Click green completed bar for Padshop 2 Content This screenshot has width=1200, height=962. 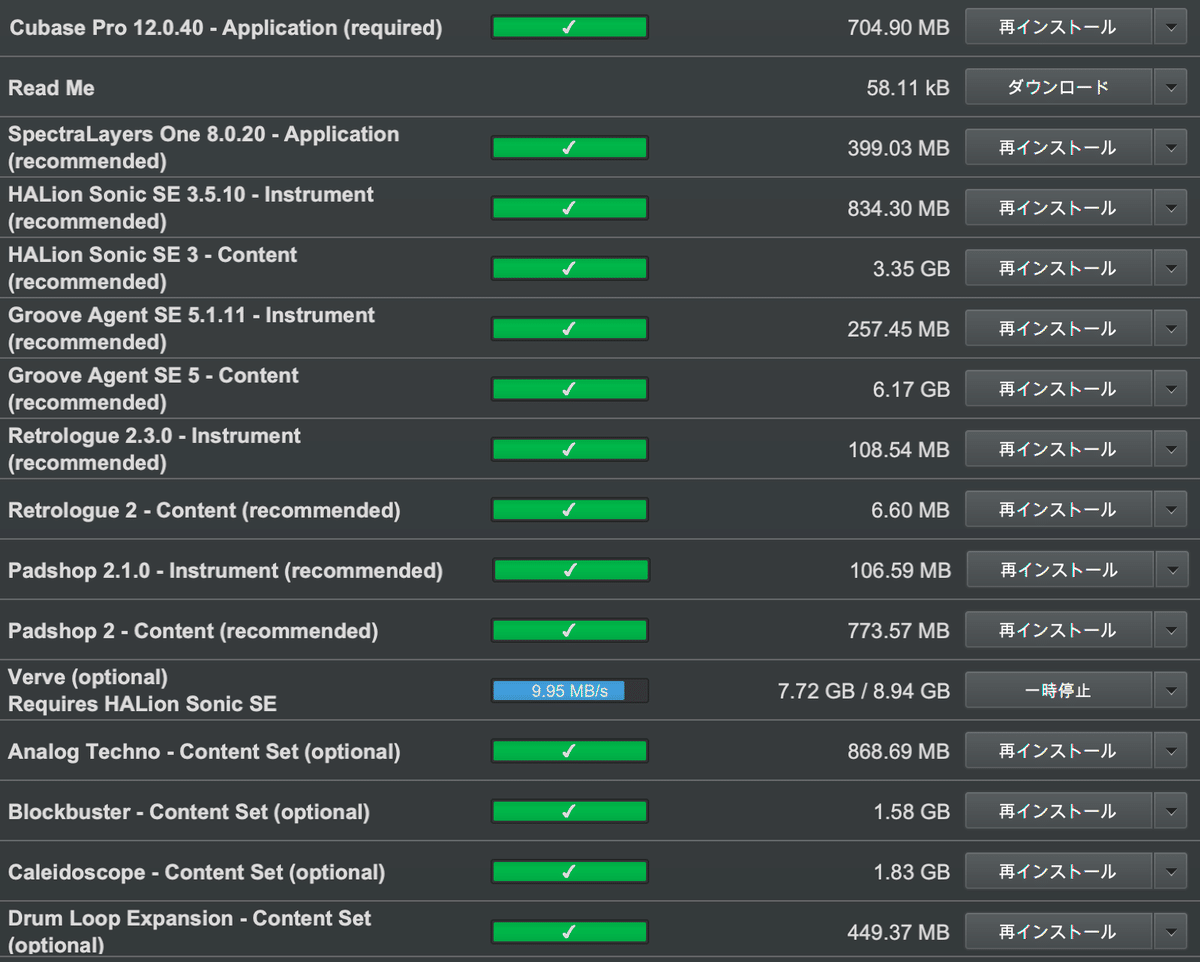click(x=570, y=630)
